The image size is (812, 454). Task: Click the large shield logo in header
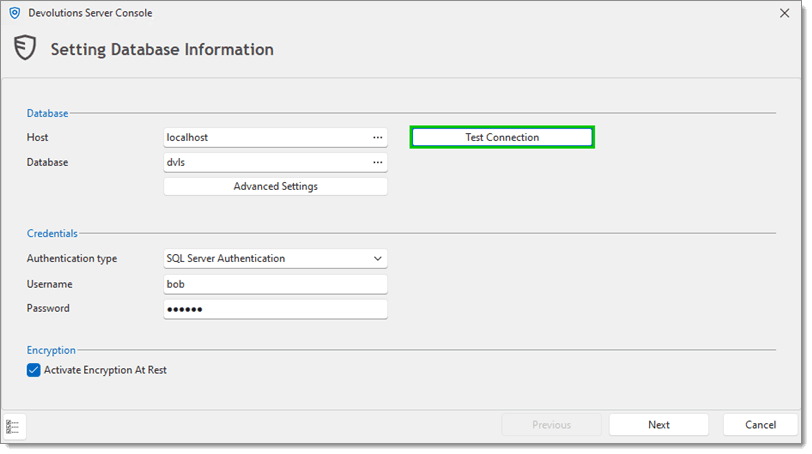(25, 49)
